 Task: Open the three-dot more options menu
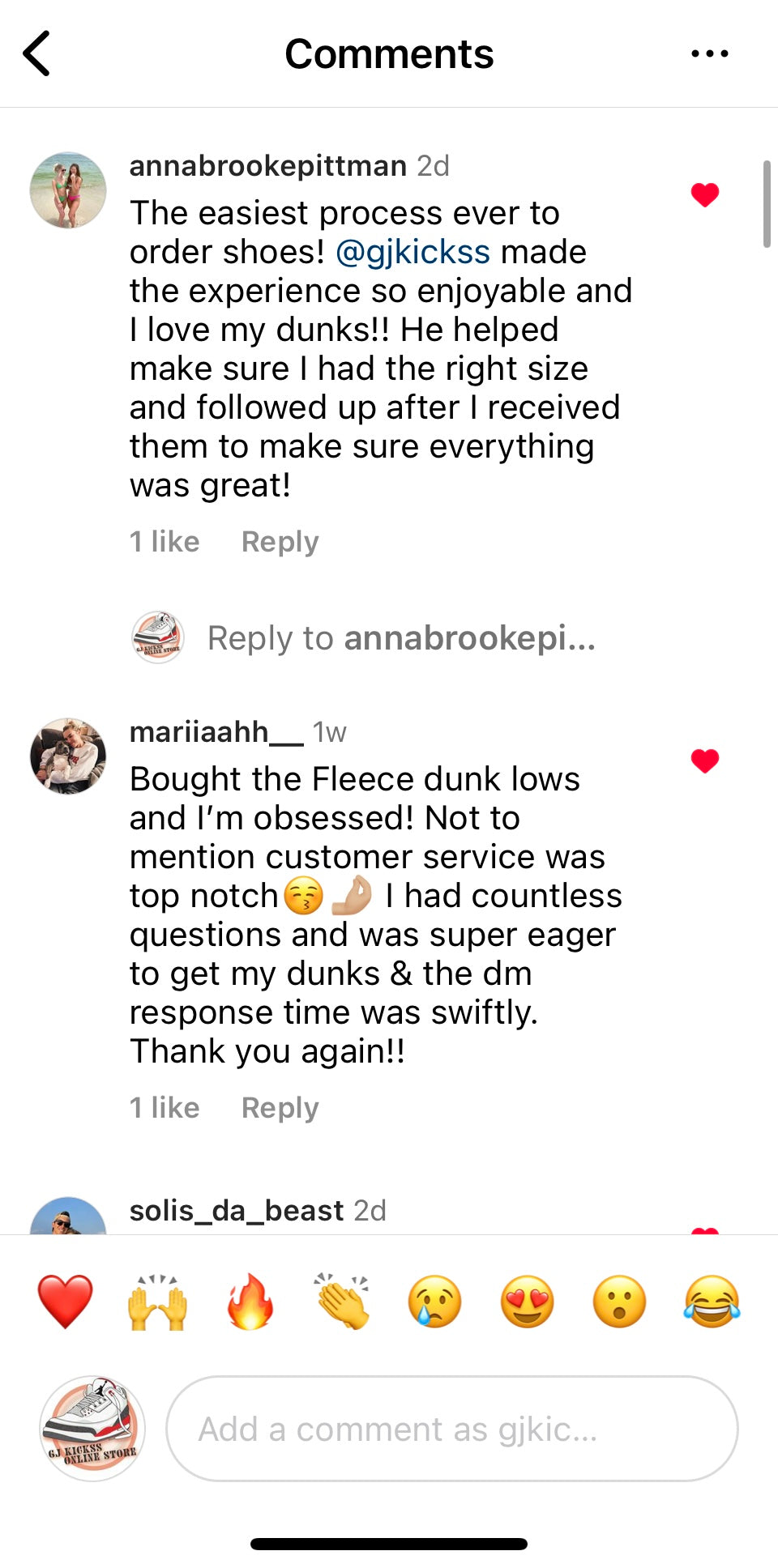709,54
